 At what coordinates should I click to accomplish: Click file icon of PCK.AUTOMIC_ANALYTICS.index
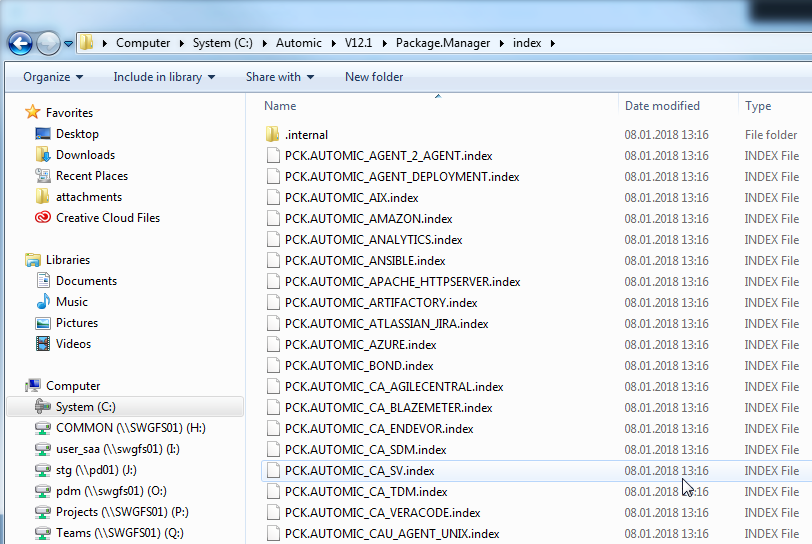273,239
